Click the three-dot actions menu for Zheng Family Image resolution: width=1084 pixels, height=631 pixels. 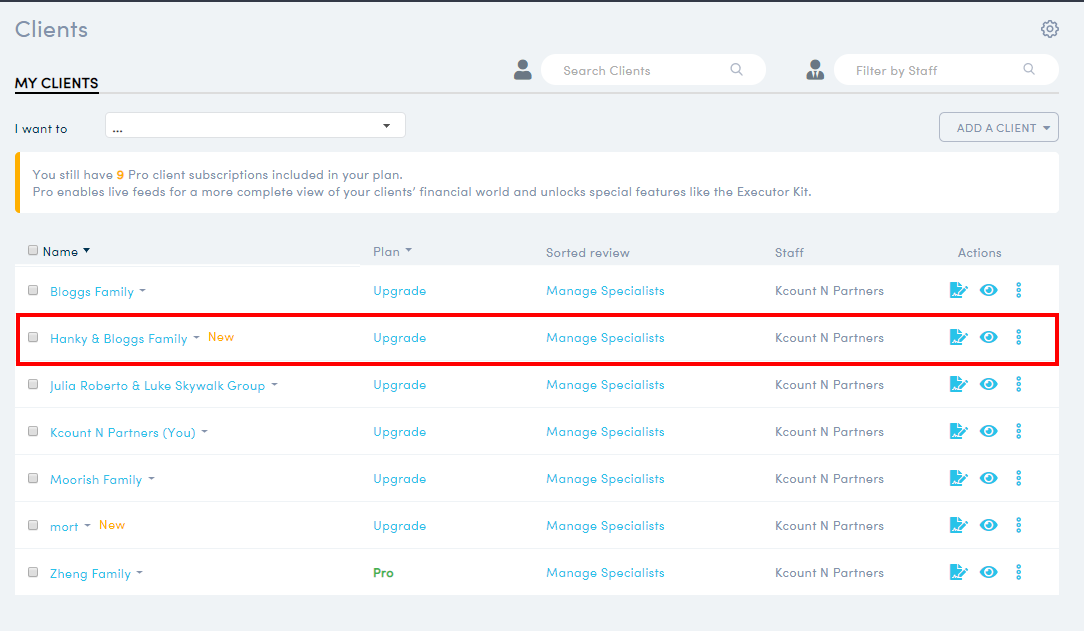click(1018, 572)
